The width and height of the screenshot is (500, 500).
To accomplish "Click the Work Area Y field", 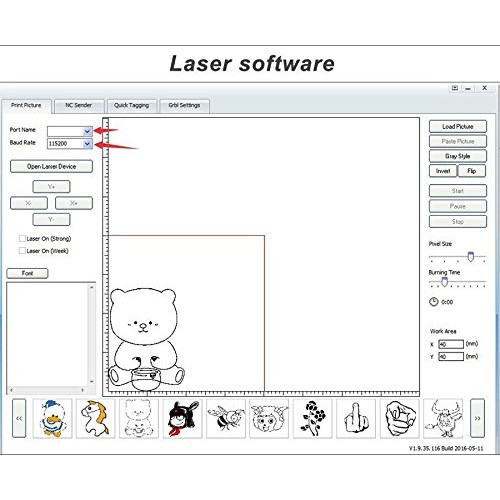I will coord(451,356).
